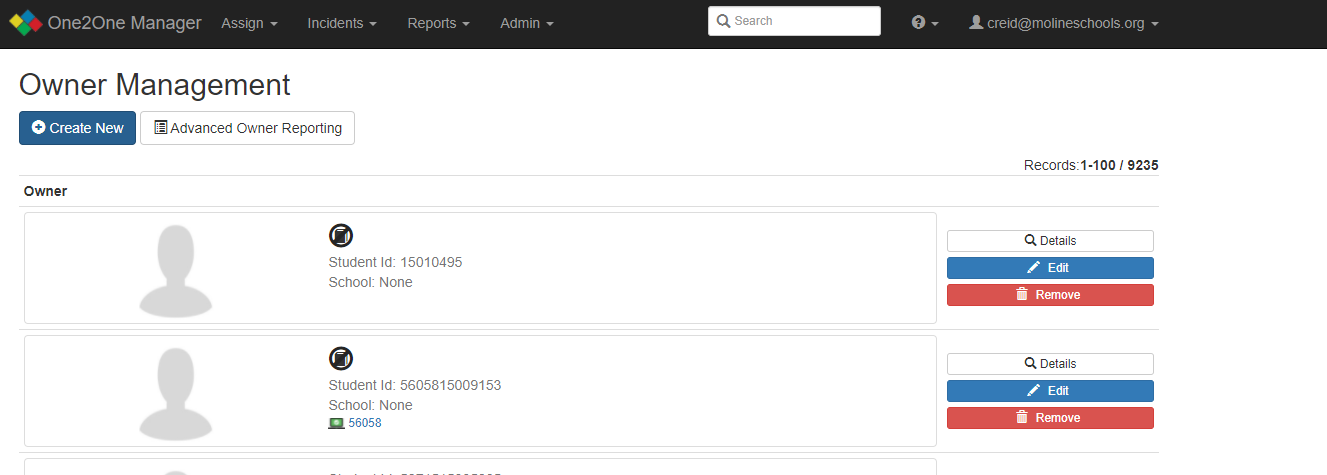Open the Reports menu
The width and height of the screenshot is (1327, 475).
(438, 23)
